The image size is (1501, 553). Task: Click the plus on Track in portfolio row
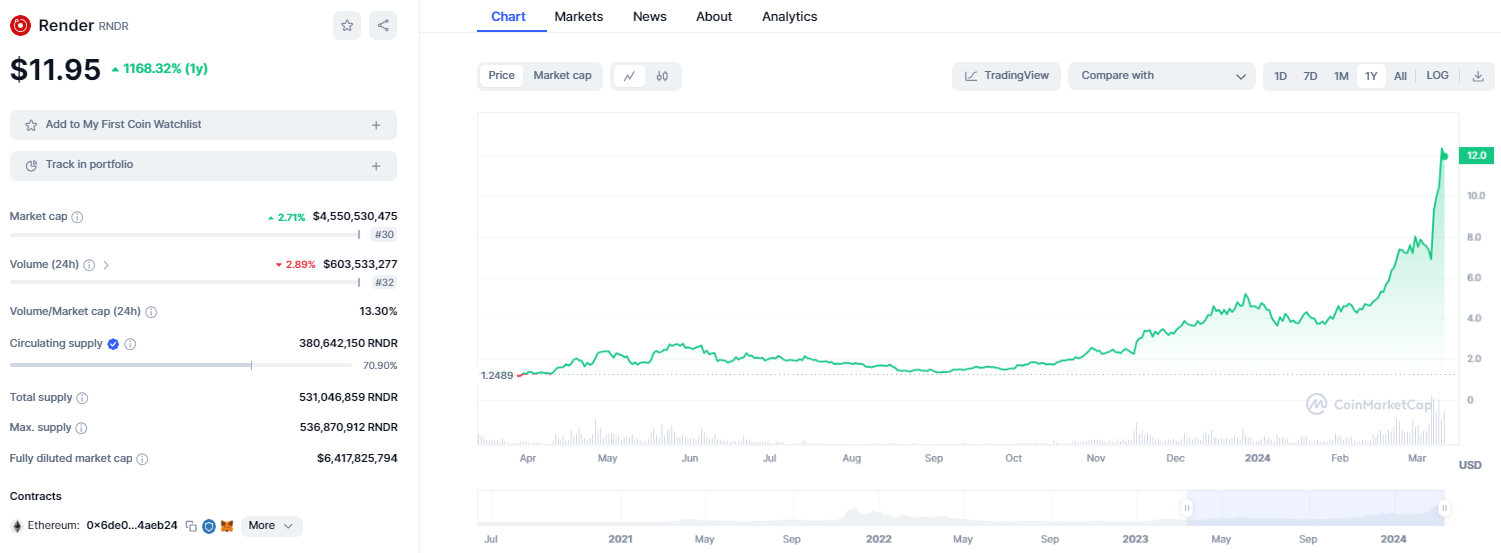coord(376,166)
